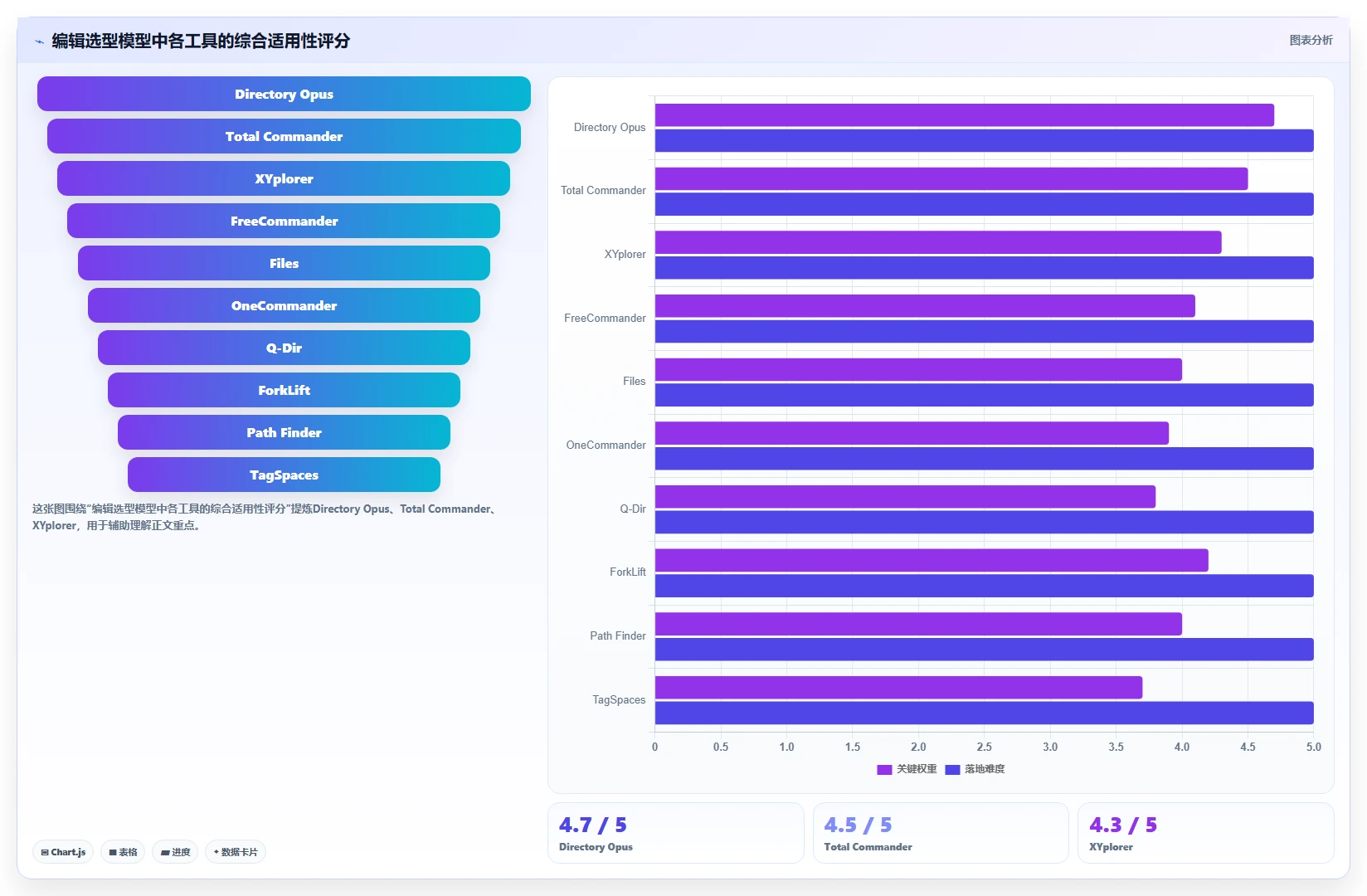The image size is (1367, 896).
Task: Click the Q-Dir y-axis label
Action: pyautogui.click(x=633, y=509)
